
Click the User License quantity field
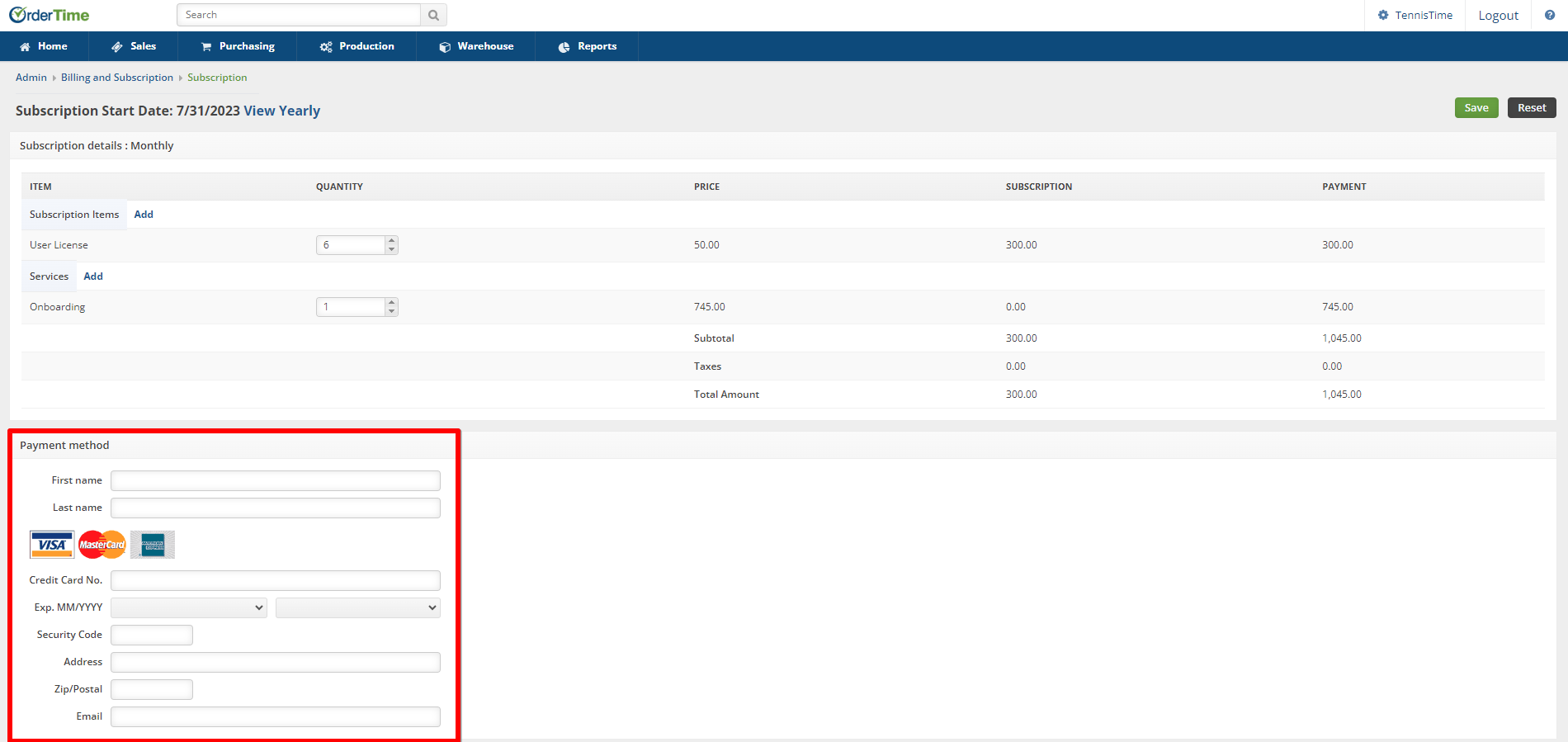point(351,245)
